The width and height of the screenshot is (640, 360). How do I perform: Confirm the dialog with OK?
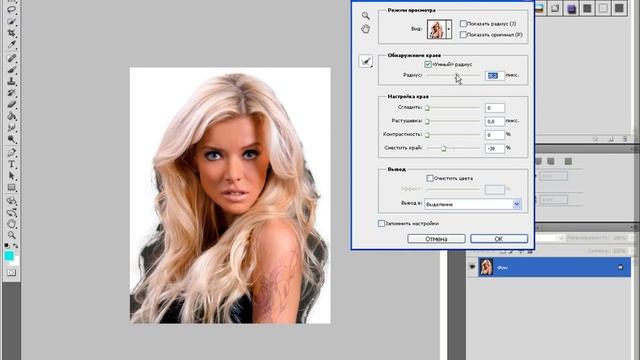499,239
